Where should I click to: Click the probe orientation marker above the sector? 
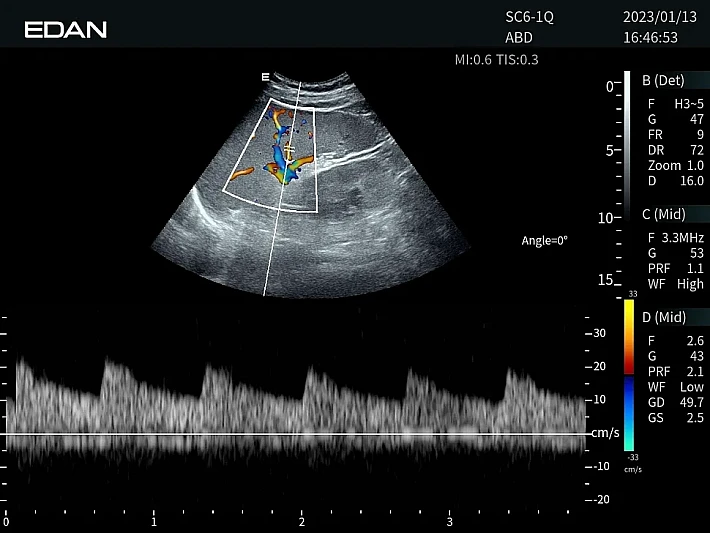265,76
